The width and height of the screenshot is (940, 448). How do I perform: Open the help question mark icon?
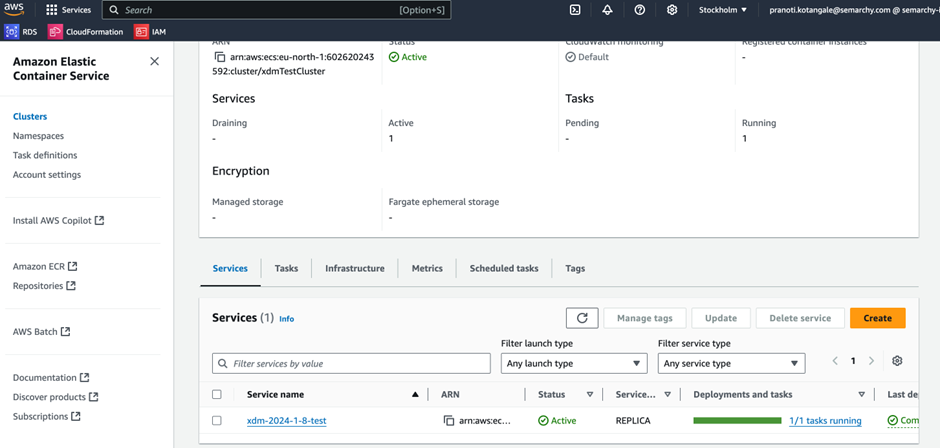click(640, 10)
